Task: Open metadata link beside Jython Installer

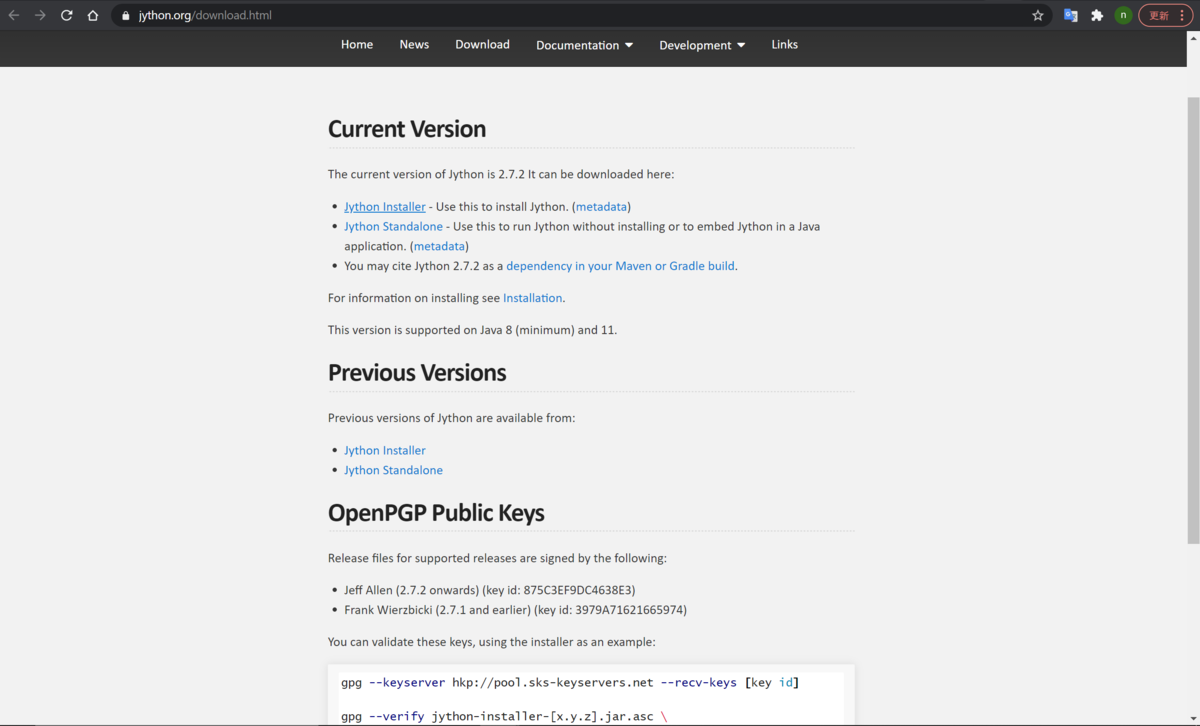Action: (x=601, y=206)
